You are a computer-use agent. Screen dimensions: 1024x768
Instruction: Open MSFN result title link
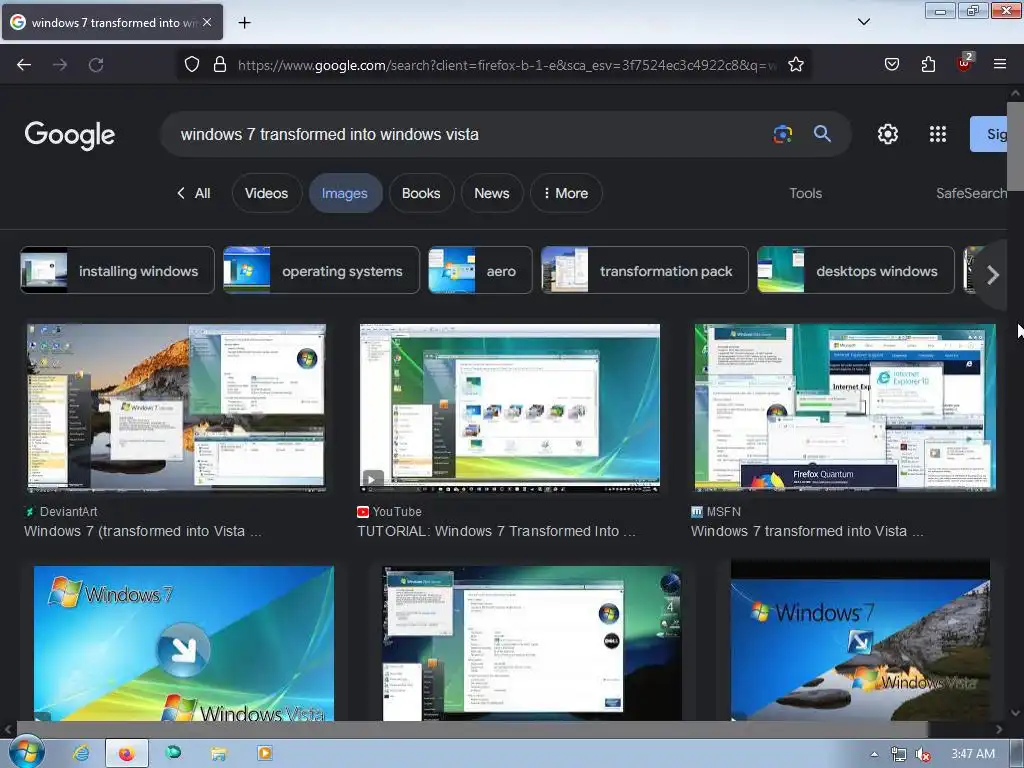807,532
